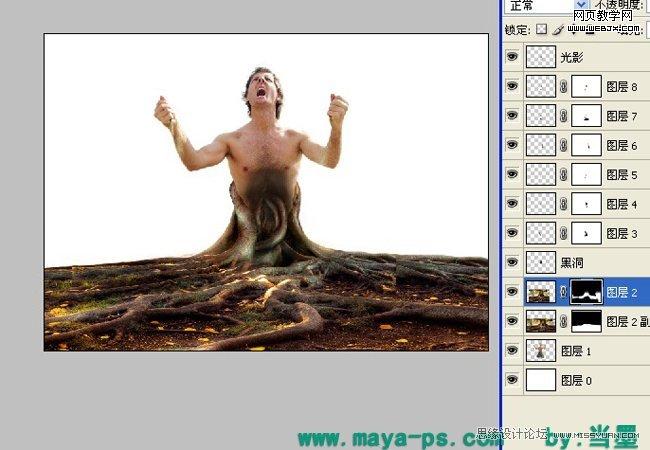Click the man-in-tree canvas image
Image resolution: width=650 pixels, height=450 pixels.
[x=266, y=192]
